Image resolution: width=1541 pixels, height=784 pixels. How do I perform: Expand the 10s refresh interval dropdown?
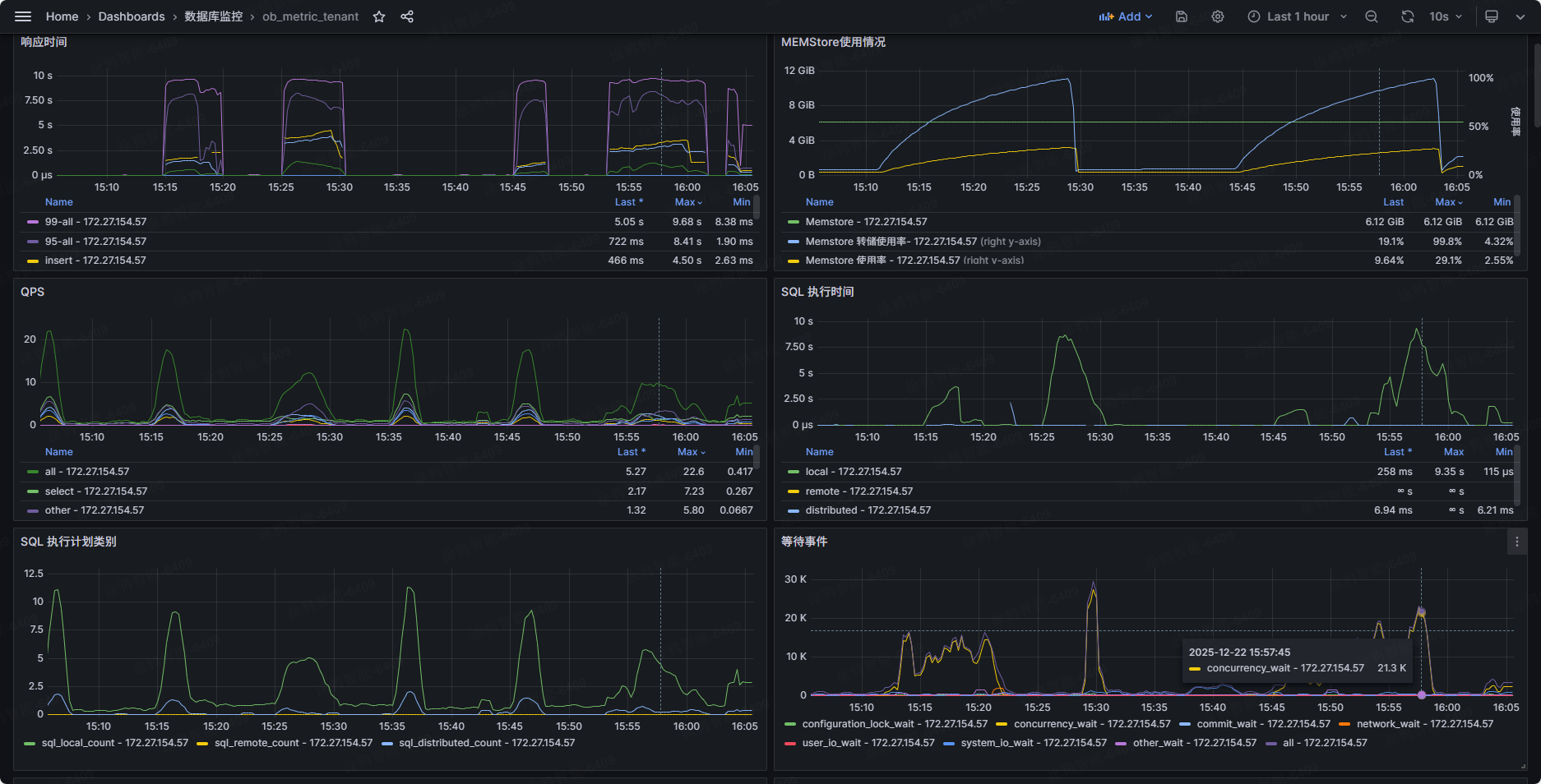(x=1446, y=16)
